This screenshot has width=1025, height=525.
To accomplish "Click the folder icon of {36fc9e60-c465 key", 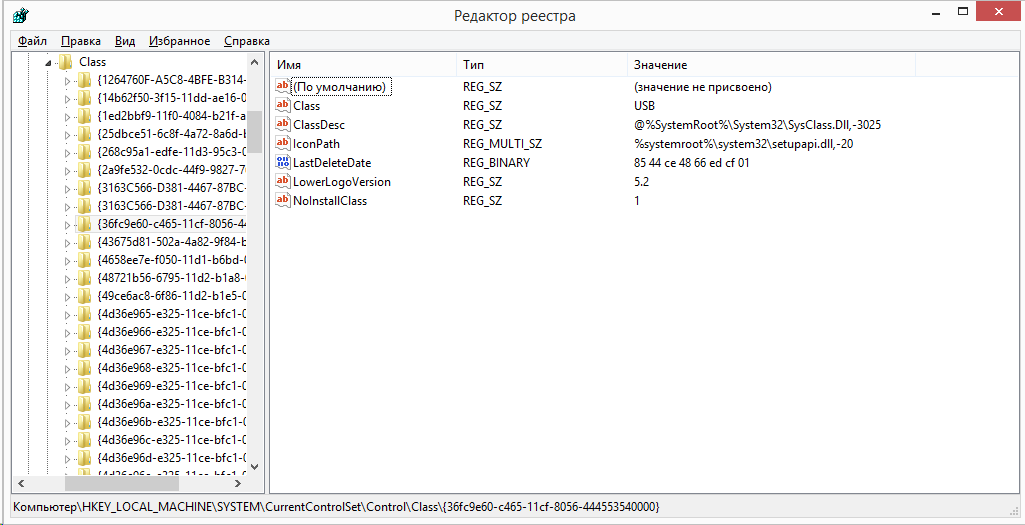I will click(84, 224).
